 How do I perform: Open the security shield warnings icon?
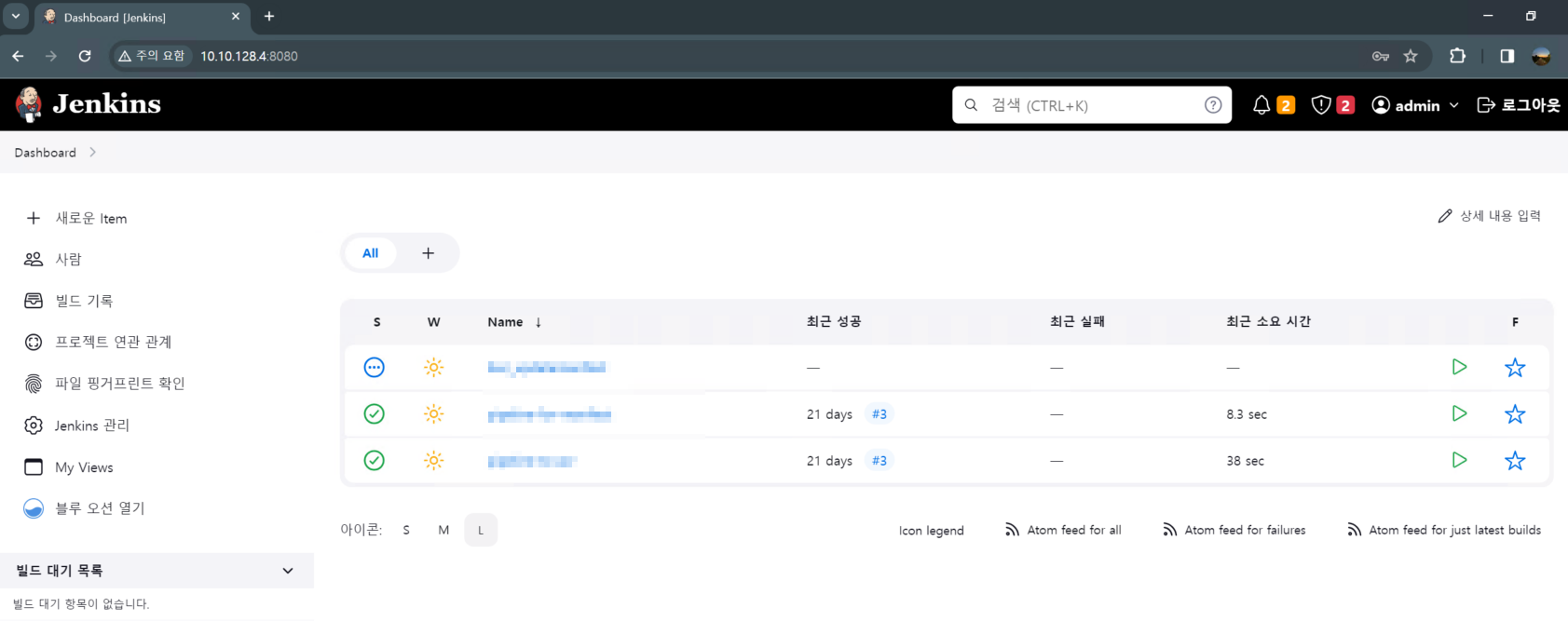(x=1332, y=105)
